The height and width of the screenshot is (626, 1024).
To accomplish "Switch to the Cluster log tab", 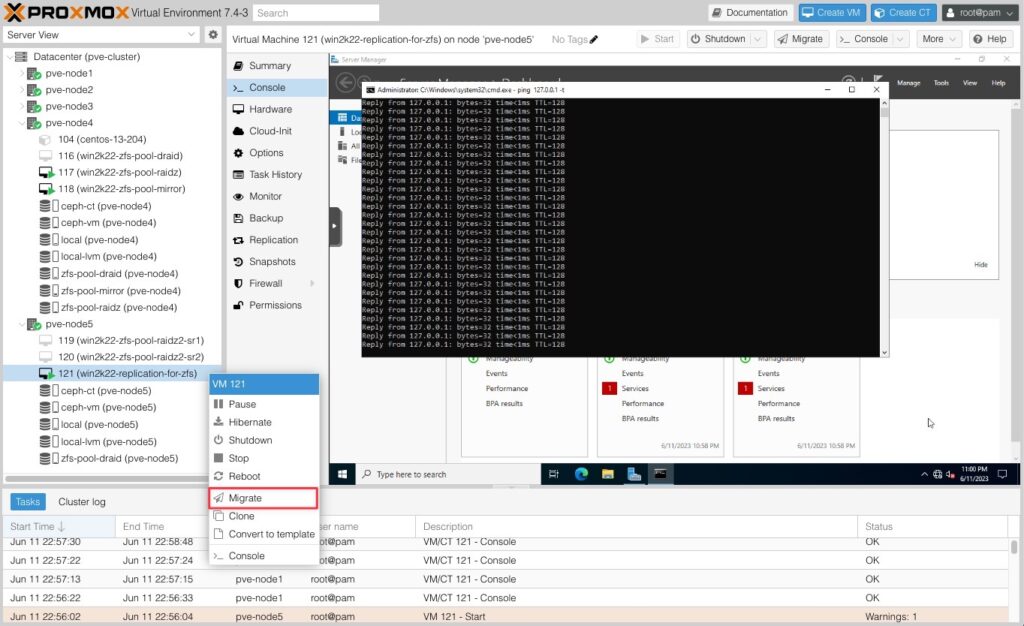I will 82,501.
